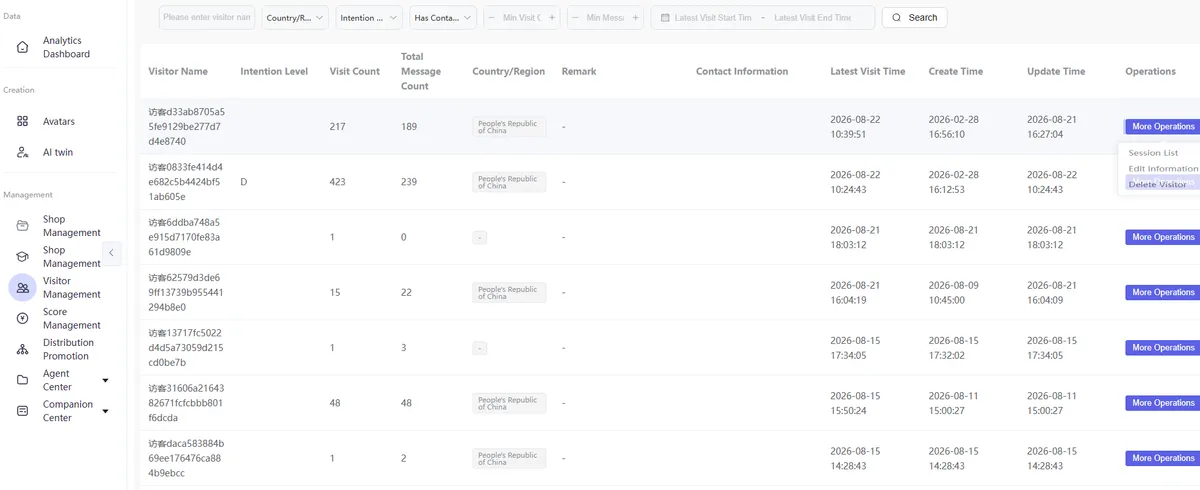
Task: Expand the Agent Center submenu arrow
Action: pyautogui.click(x=105, y=381)
